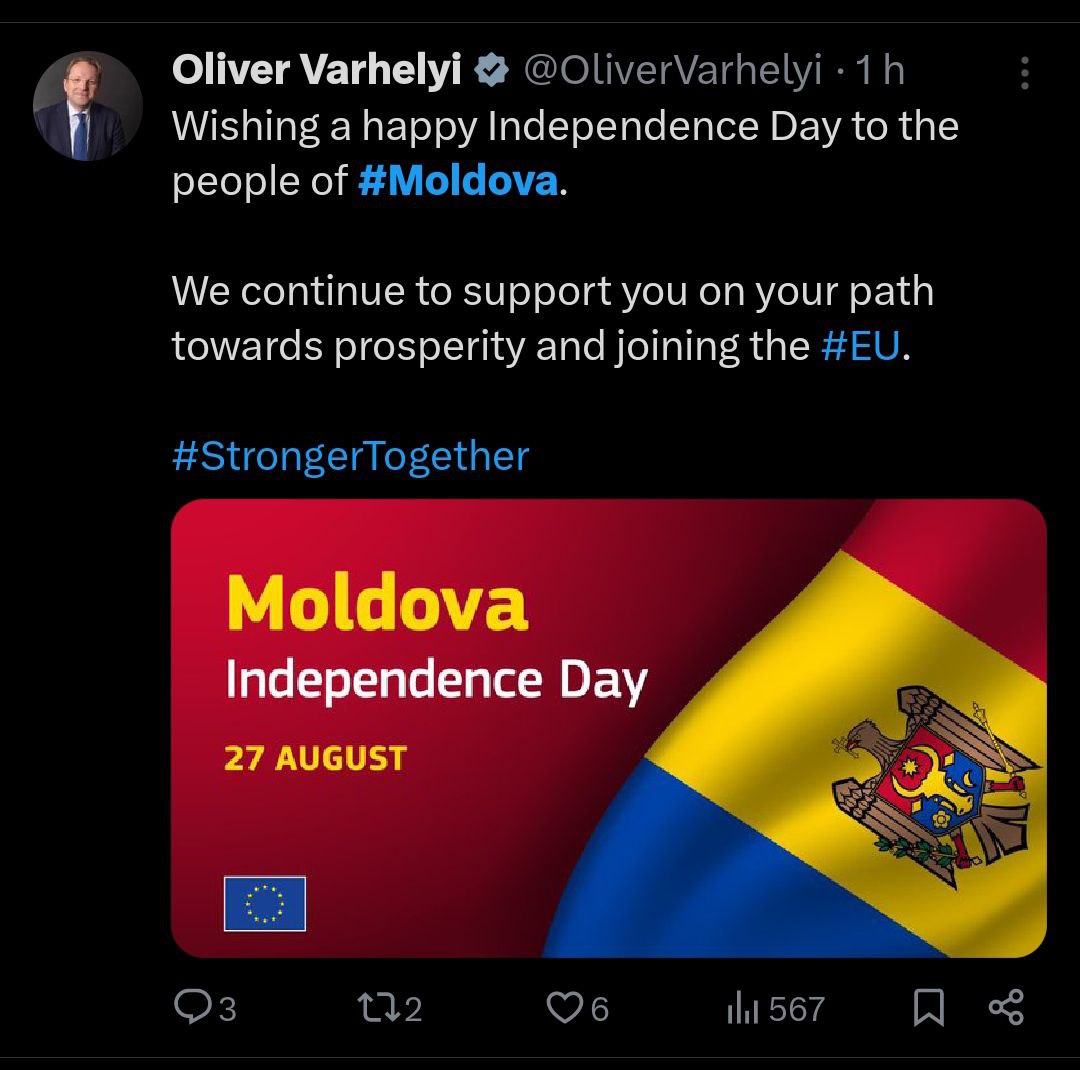Click the "27 AUGUST" date on the image
Viewport: 1080px width, 1070px height.
[315, 758]
